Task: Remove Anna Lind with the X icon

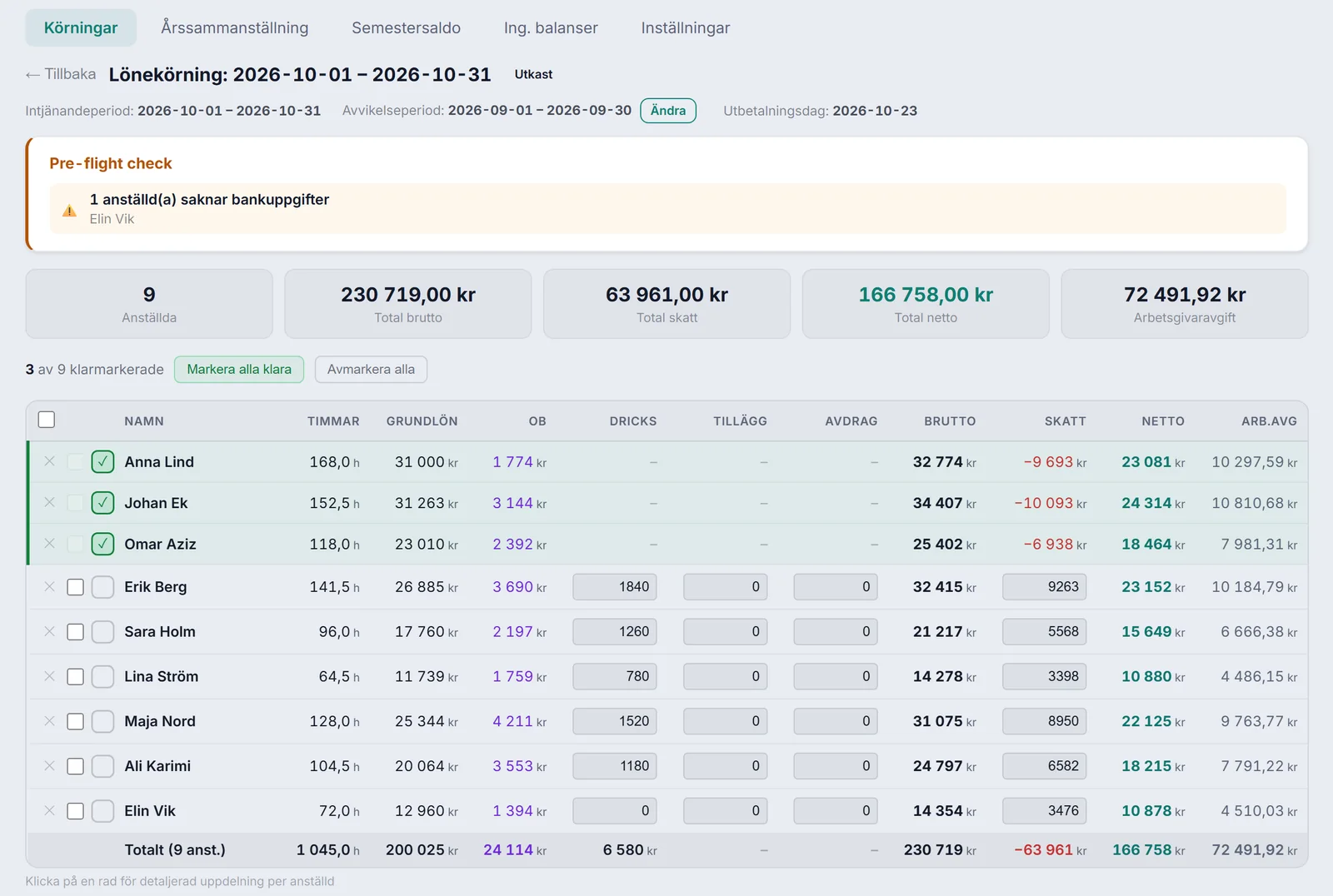Action: coord(49,461)
